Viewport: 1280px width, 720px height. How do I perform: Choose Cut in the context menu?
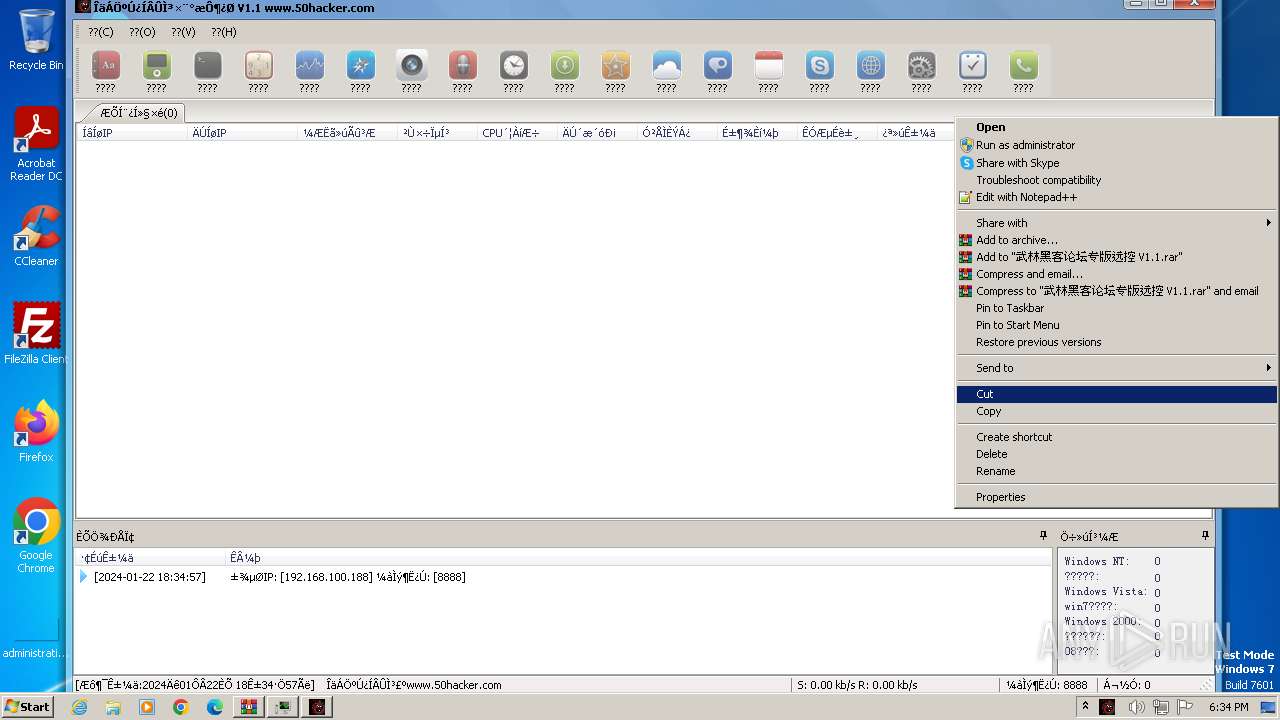pos(1116,394)
